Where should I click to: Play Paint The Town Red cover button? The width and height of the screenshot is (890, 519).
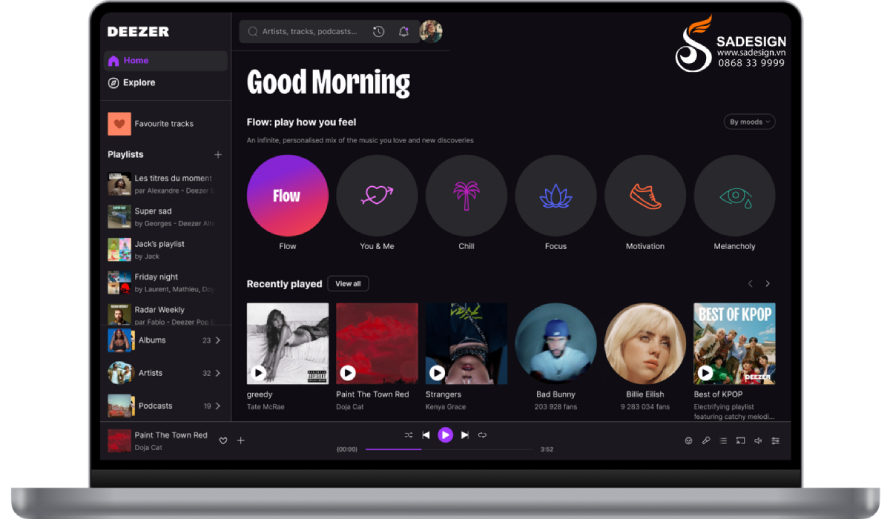pyautogui.click(x=348, y=372)
